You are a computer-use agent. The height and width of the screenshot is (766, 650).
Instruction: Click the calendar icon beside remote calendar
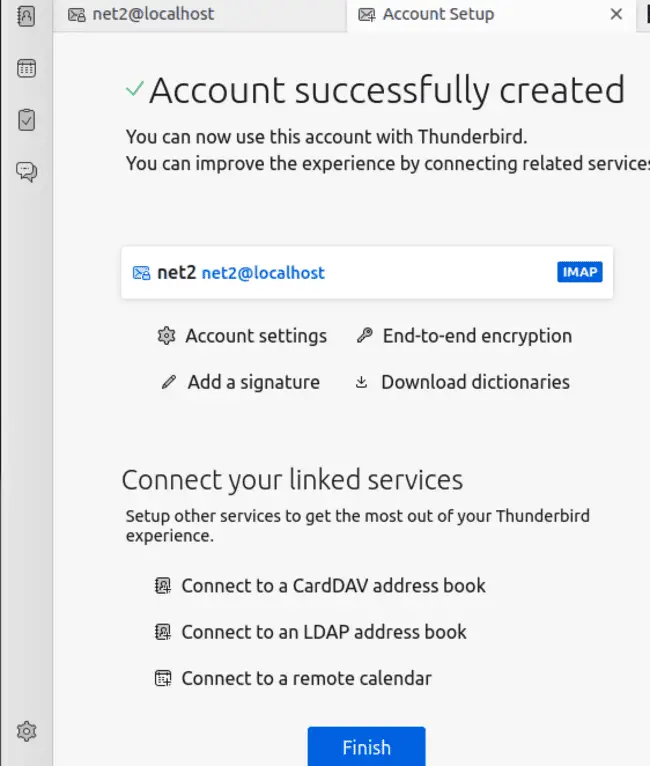tap(163, 678)
